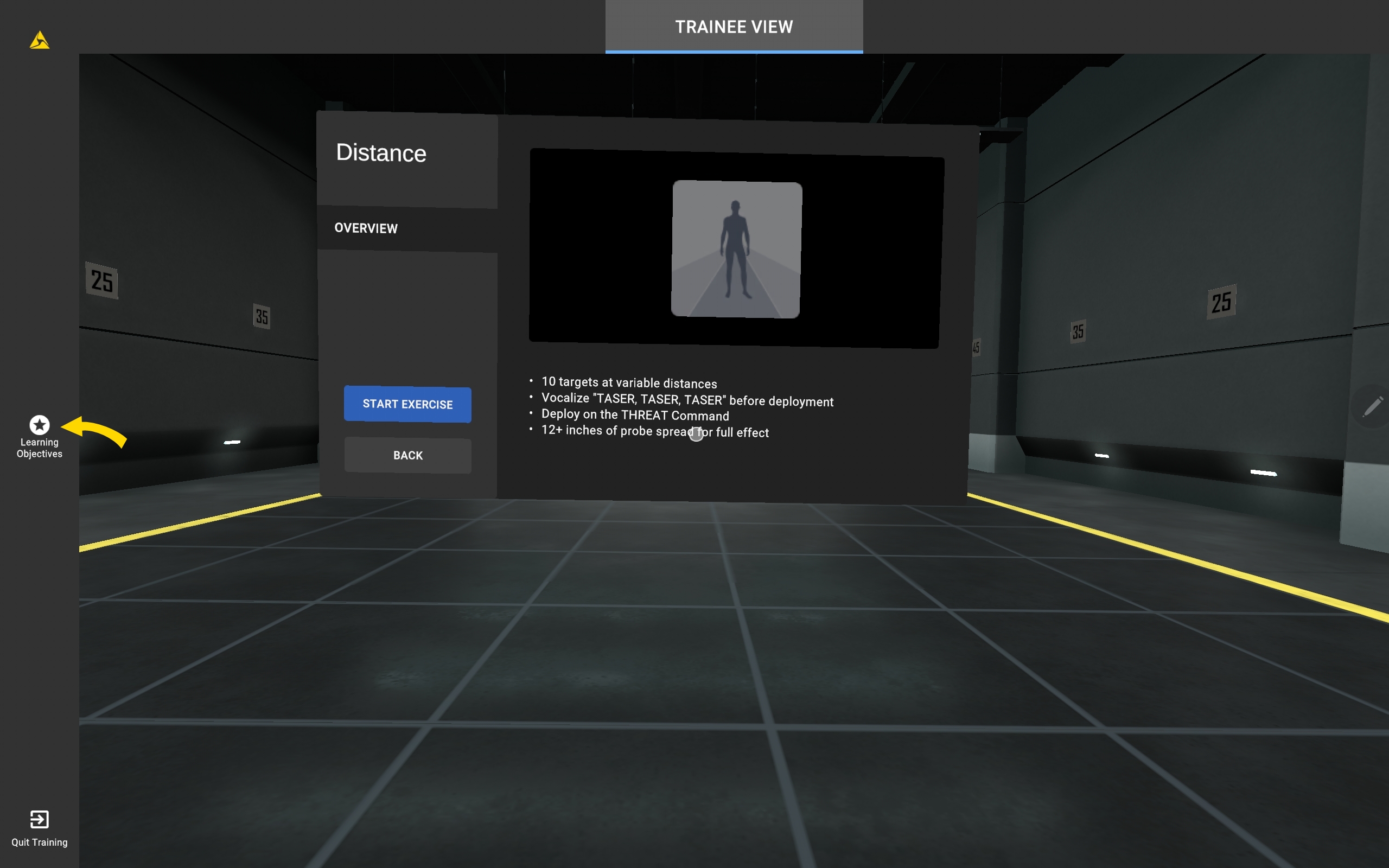Screen dimensions: 1389x868
Task: Click 'Deploy on the THREAT Command' text
Action: pyautogui.click(x=634, y=415)
